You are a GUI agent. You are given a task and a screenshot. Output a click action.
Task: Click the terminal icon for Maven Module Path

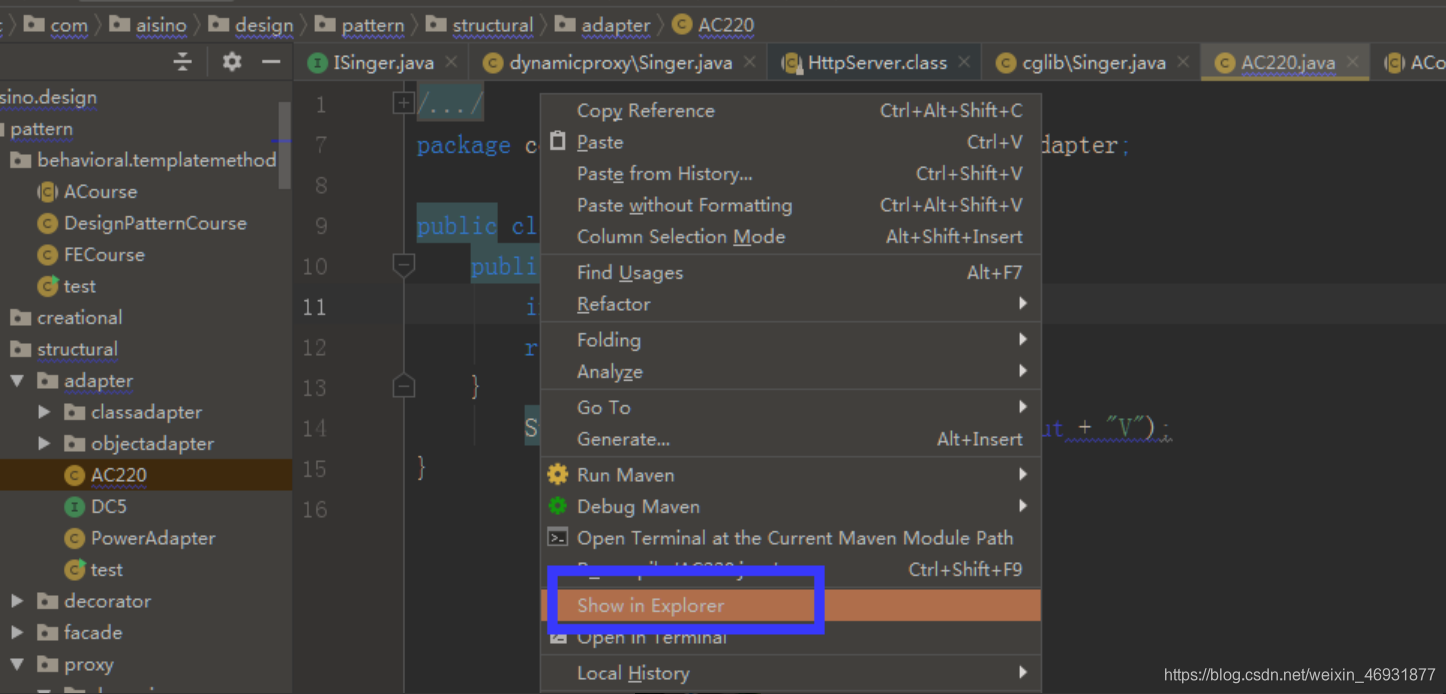[x=558, y=538]
